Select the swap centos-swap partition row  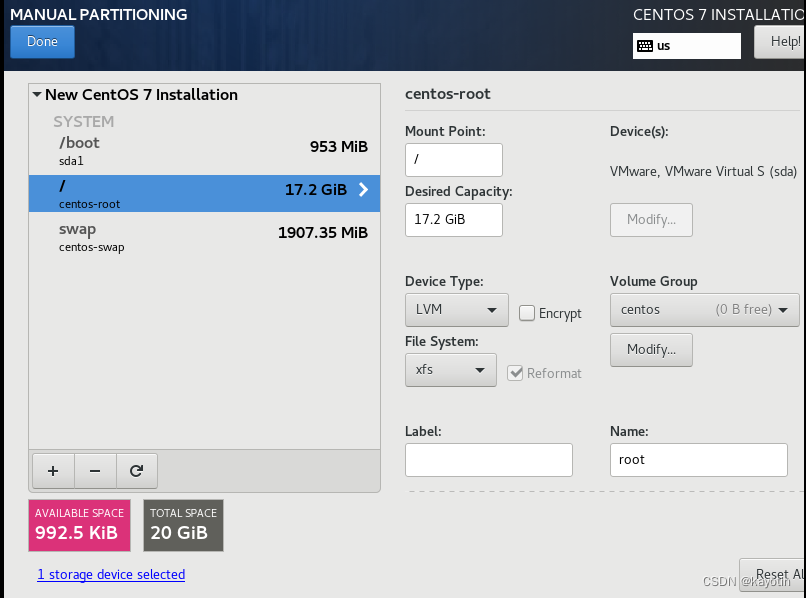click(205, 237)
